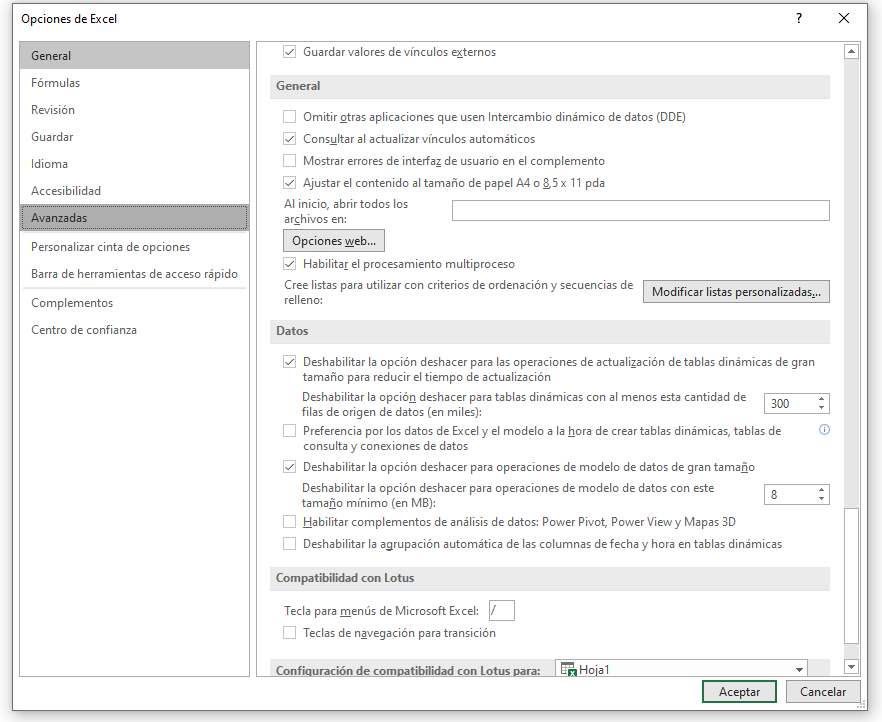Click the Hoja1 sheet icon in dropdown
882x722 pixels.
569,669
